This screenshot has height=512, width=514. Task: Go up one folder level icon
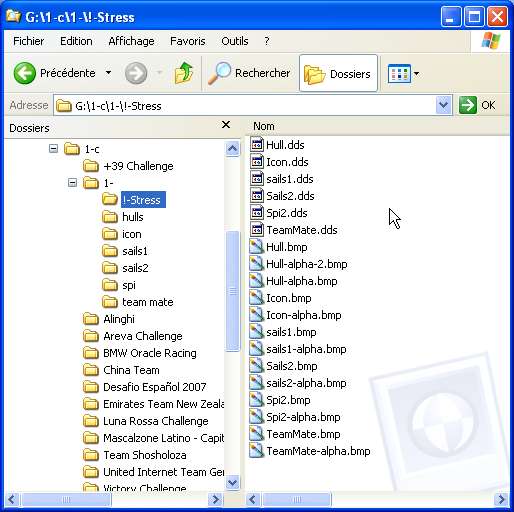(x=184, y=73)
